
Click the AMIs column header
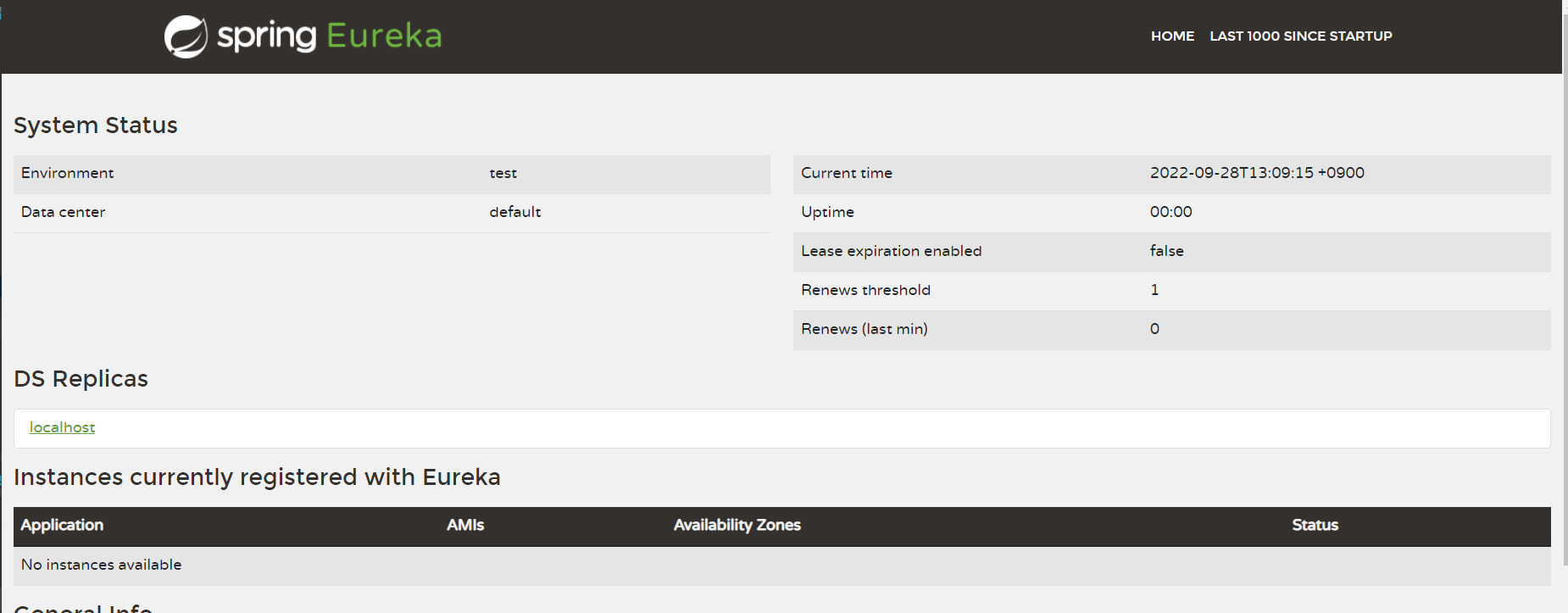pos(465,526)
